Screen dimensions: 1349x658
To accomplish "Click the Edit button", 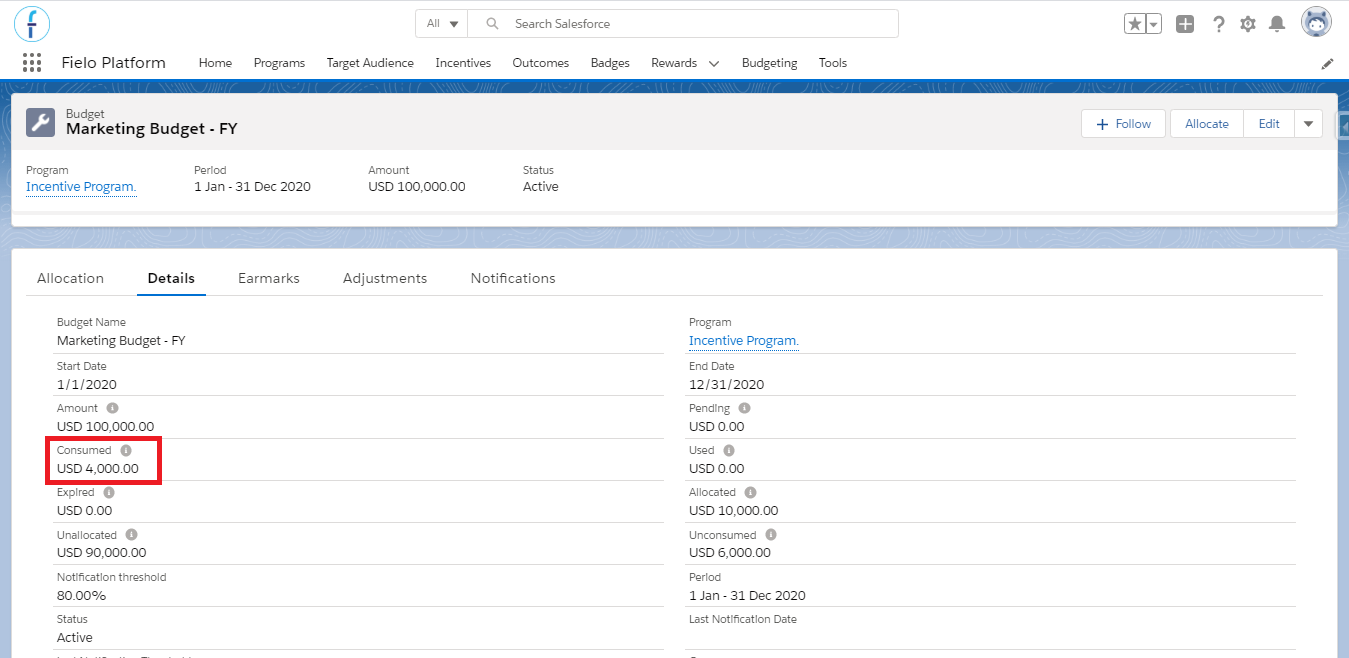I will [x=1269, y=124].
